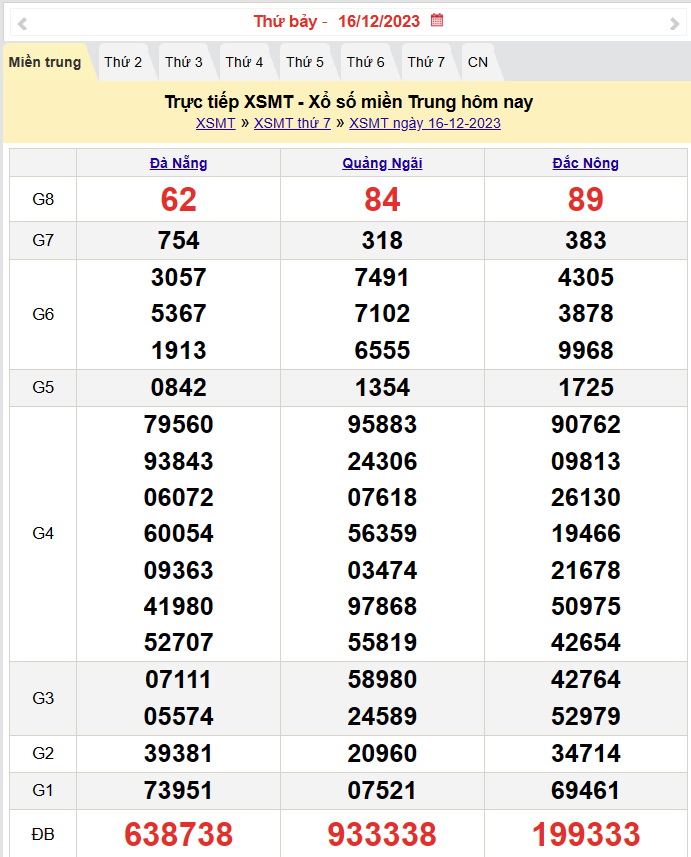Click the ĐB jackpot number 933338
691x857 pixels.
click(382, 835)
